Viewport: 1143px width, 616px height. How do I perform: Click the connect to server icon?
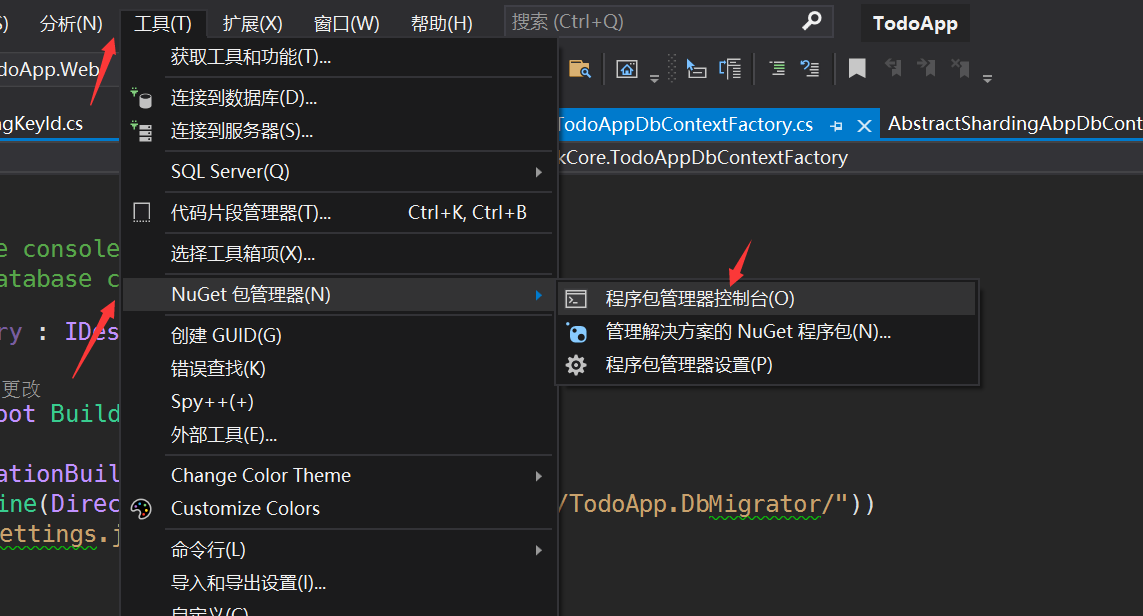pyautogui.click(x=141, y=131)
